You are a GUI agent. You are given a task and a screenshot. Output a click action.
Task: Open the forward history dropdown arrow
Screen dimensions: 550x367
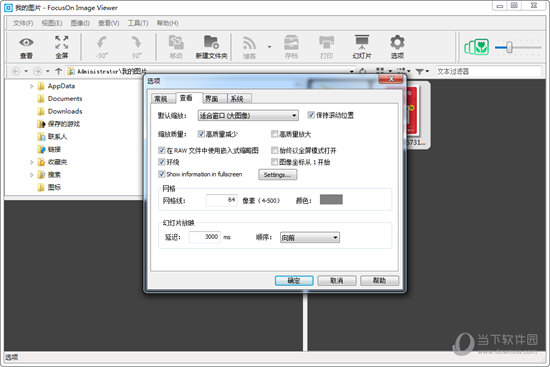pos(48,71)
